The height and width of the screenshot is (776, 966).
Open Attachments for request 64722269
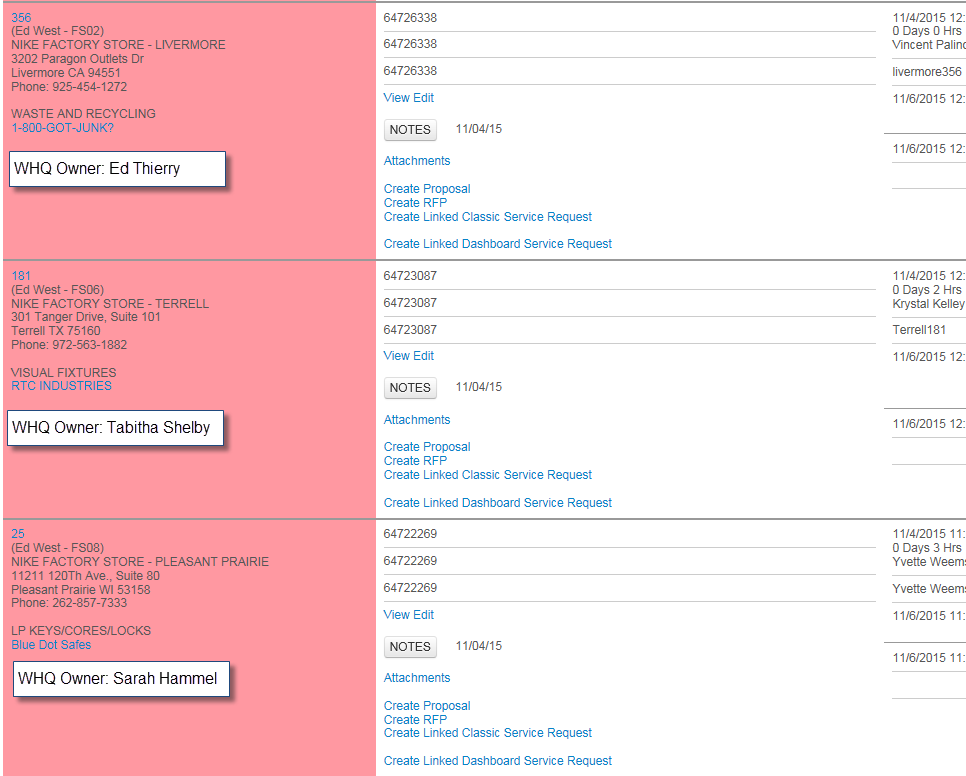click(x=417, y=678)
